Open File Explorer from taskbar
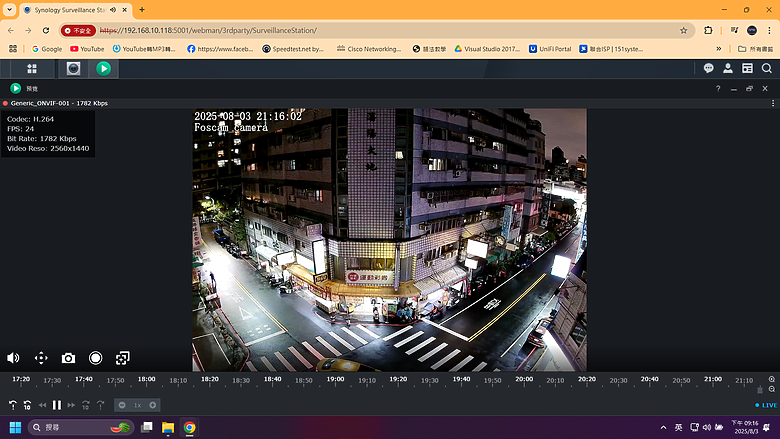This screenshot has height=439, width=780. 168,427
